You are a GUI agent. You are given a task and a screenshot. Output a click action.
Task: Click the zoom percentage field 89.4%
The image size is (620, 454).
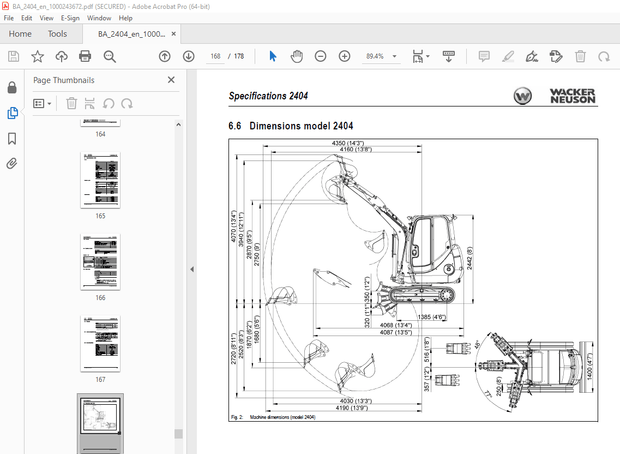375,57
